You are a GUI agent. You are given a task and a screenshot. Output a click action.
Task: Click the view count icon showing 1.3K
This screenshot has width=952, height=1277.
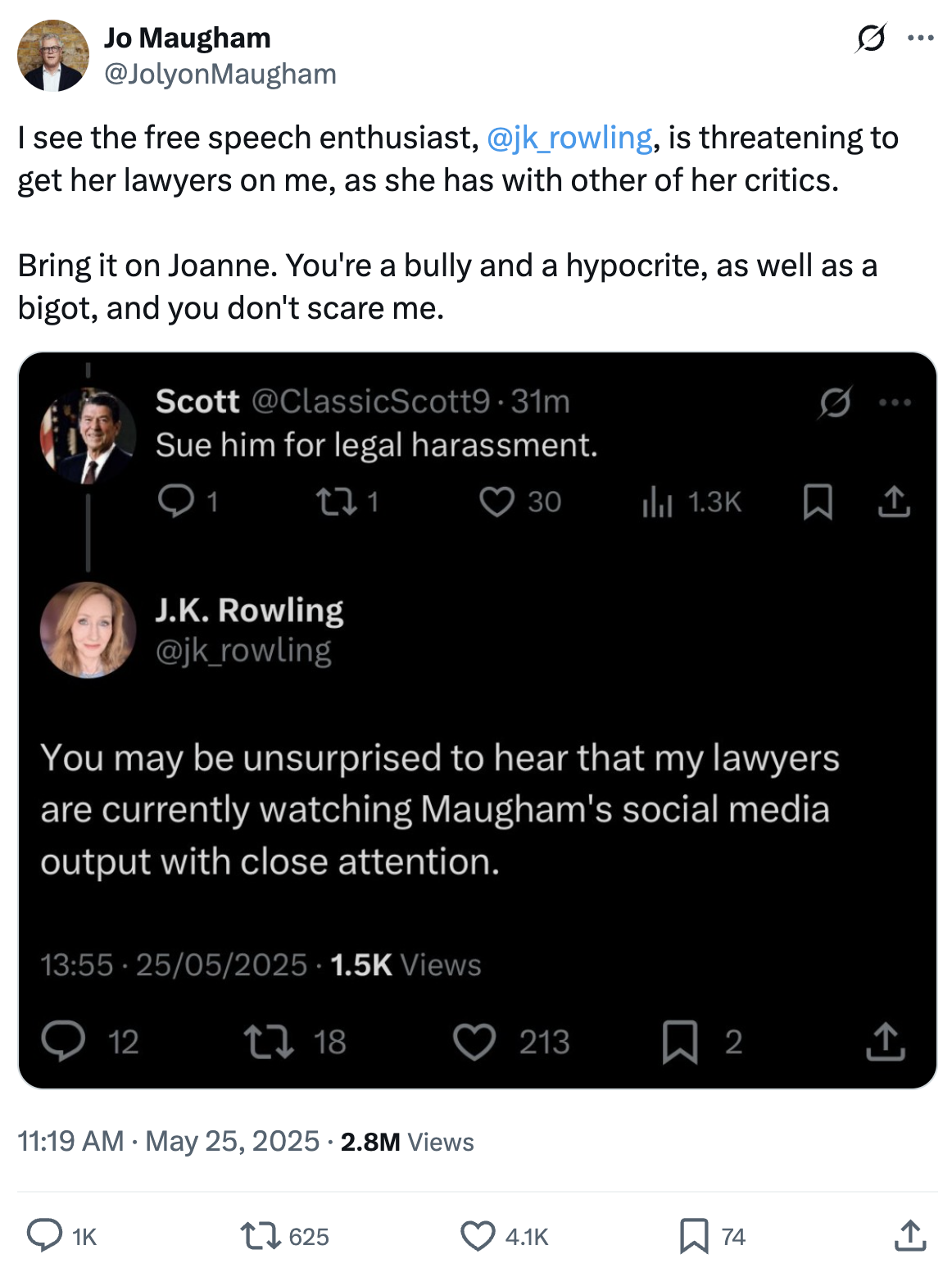[657, 502]
